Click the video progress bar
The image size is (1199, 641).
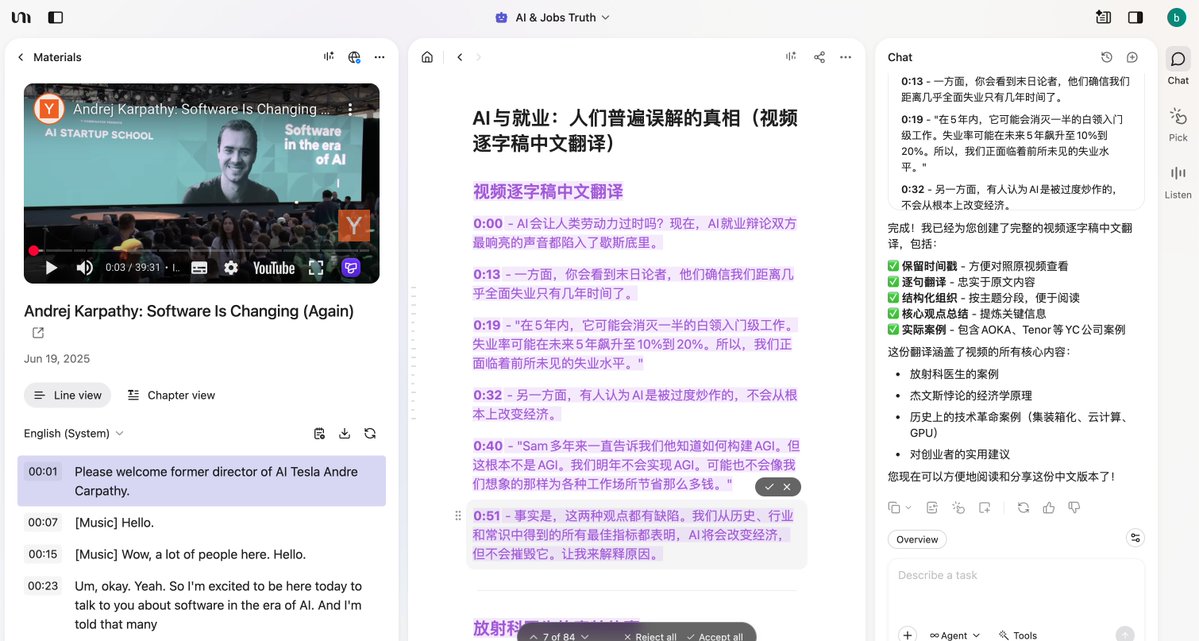(x=200, y=250)
